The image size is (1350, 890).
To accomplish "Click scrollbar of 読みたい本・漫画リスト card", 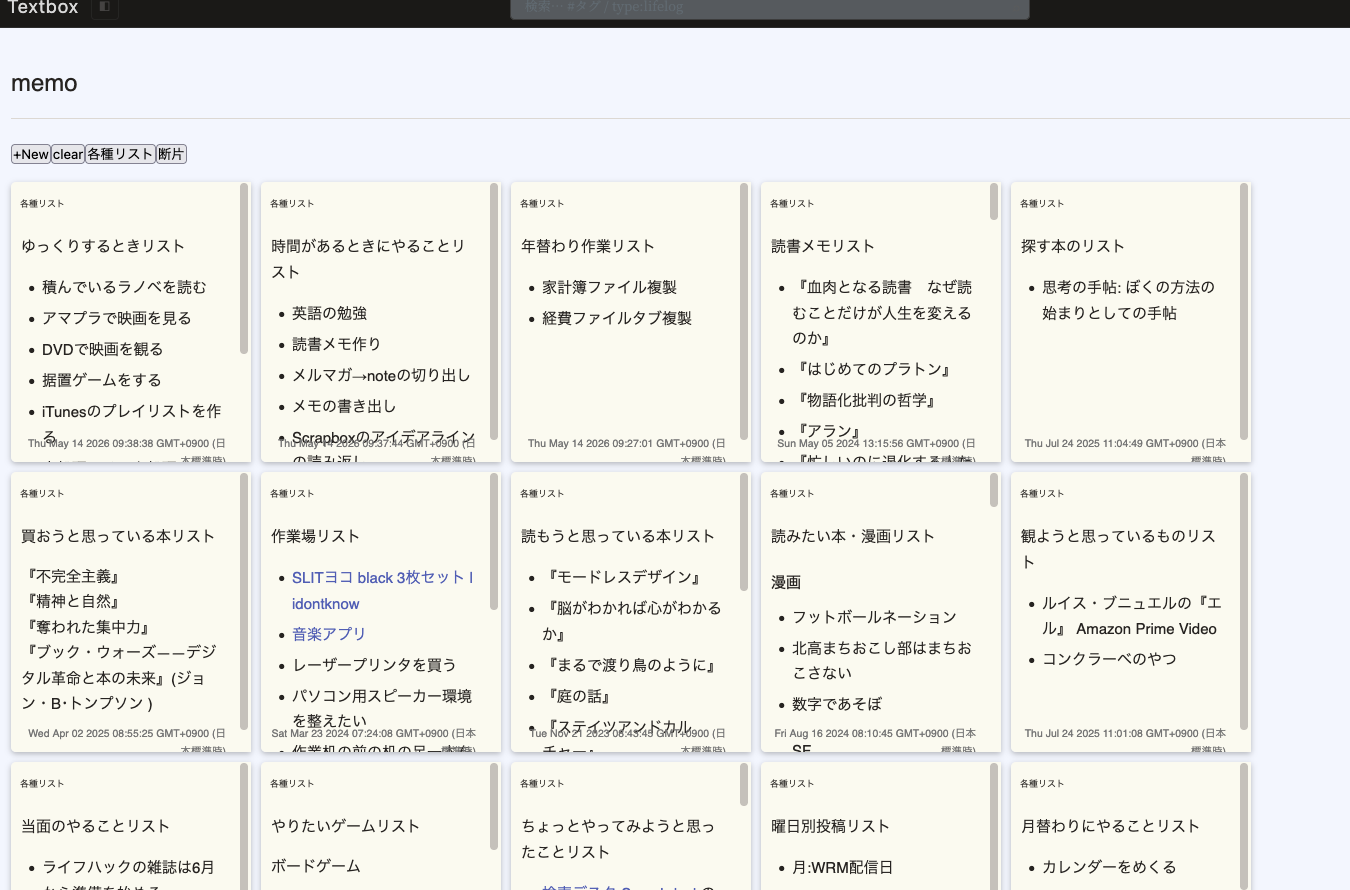I will (994, 490).
